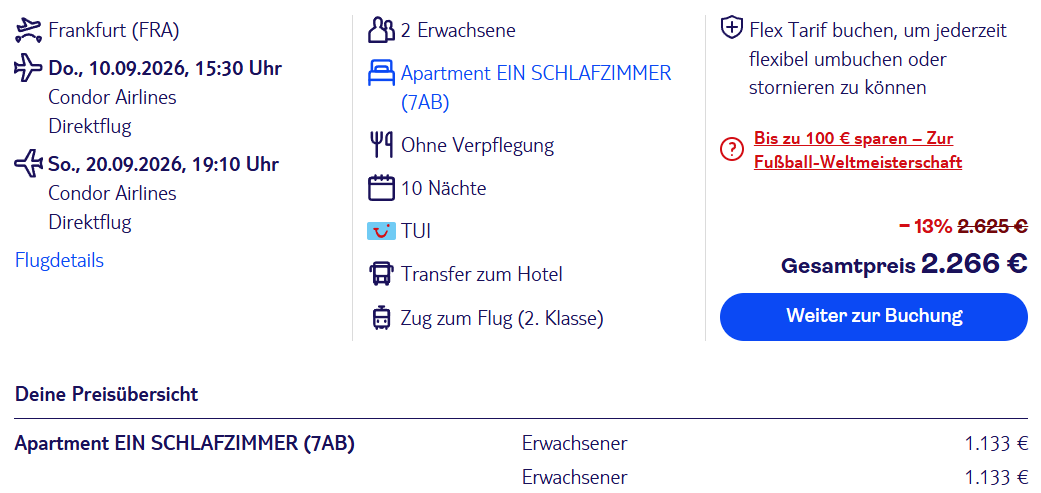Click the blue bed icon for the apartment
Viewport: 1041px width, 493px height.
pyautogui.click(x=381, y=74)
